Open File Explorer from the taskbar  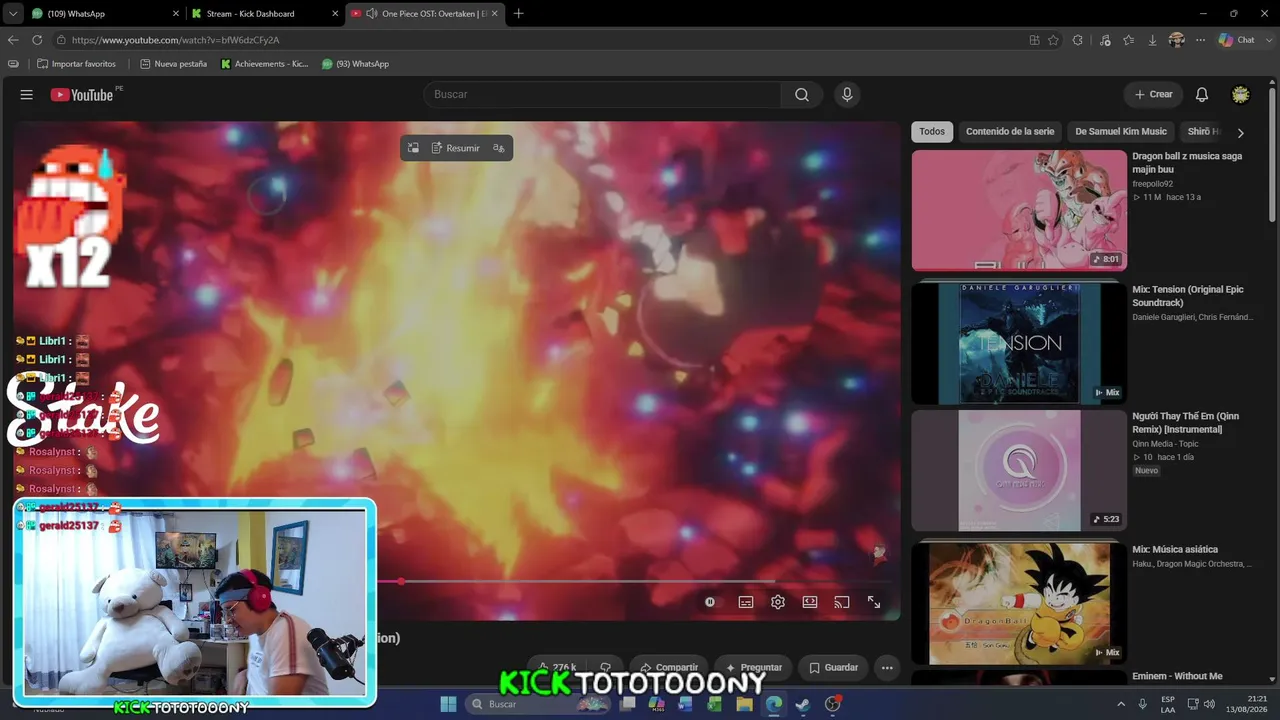pos(744,704)
